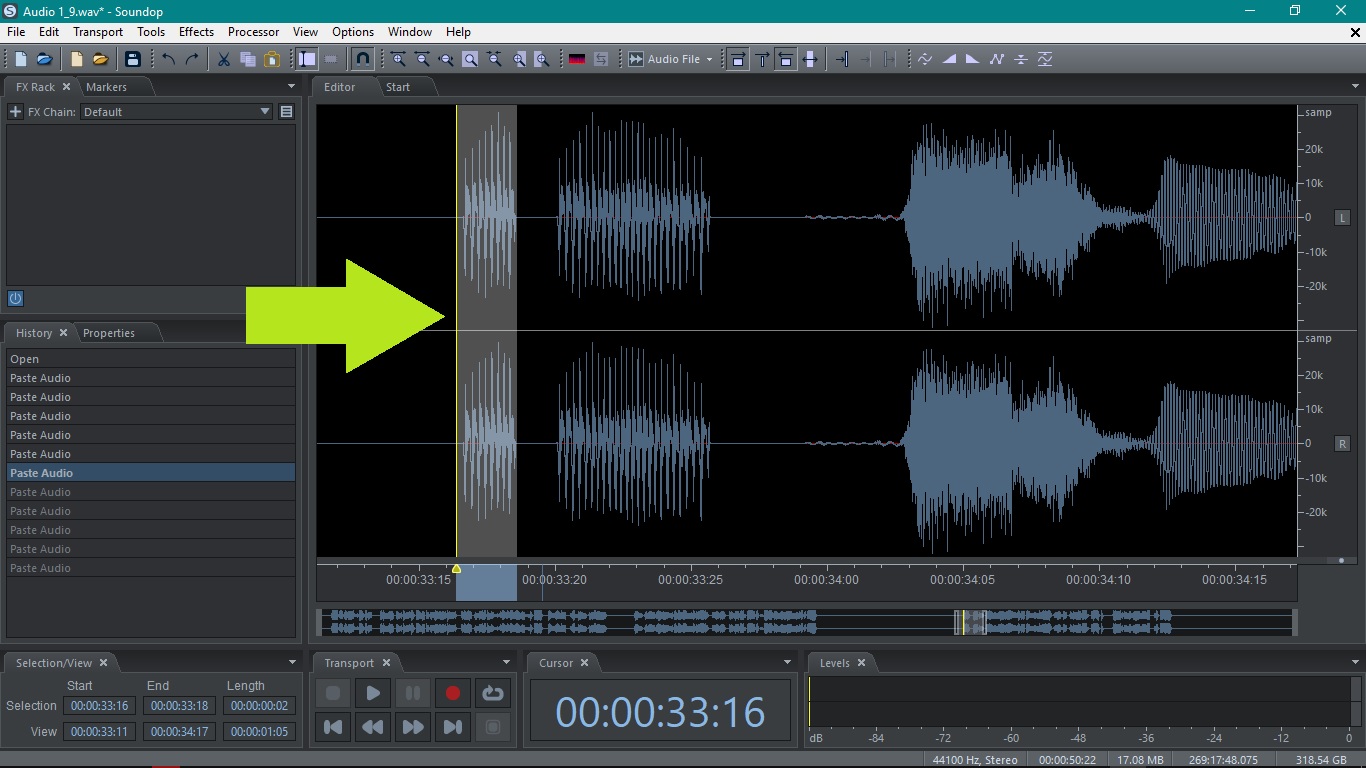Open the Effects menu

click(196, 32)
